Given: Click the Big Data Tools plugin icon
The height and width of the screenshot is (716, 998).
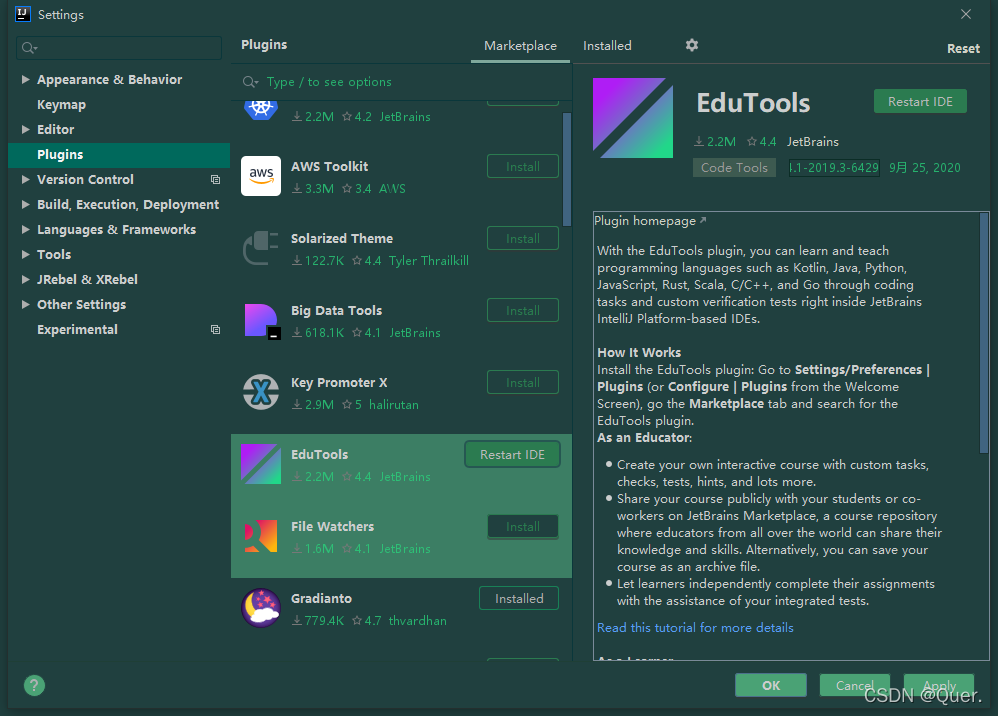Looking at the screenshot, I should 262,320.
